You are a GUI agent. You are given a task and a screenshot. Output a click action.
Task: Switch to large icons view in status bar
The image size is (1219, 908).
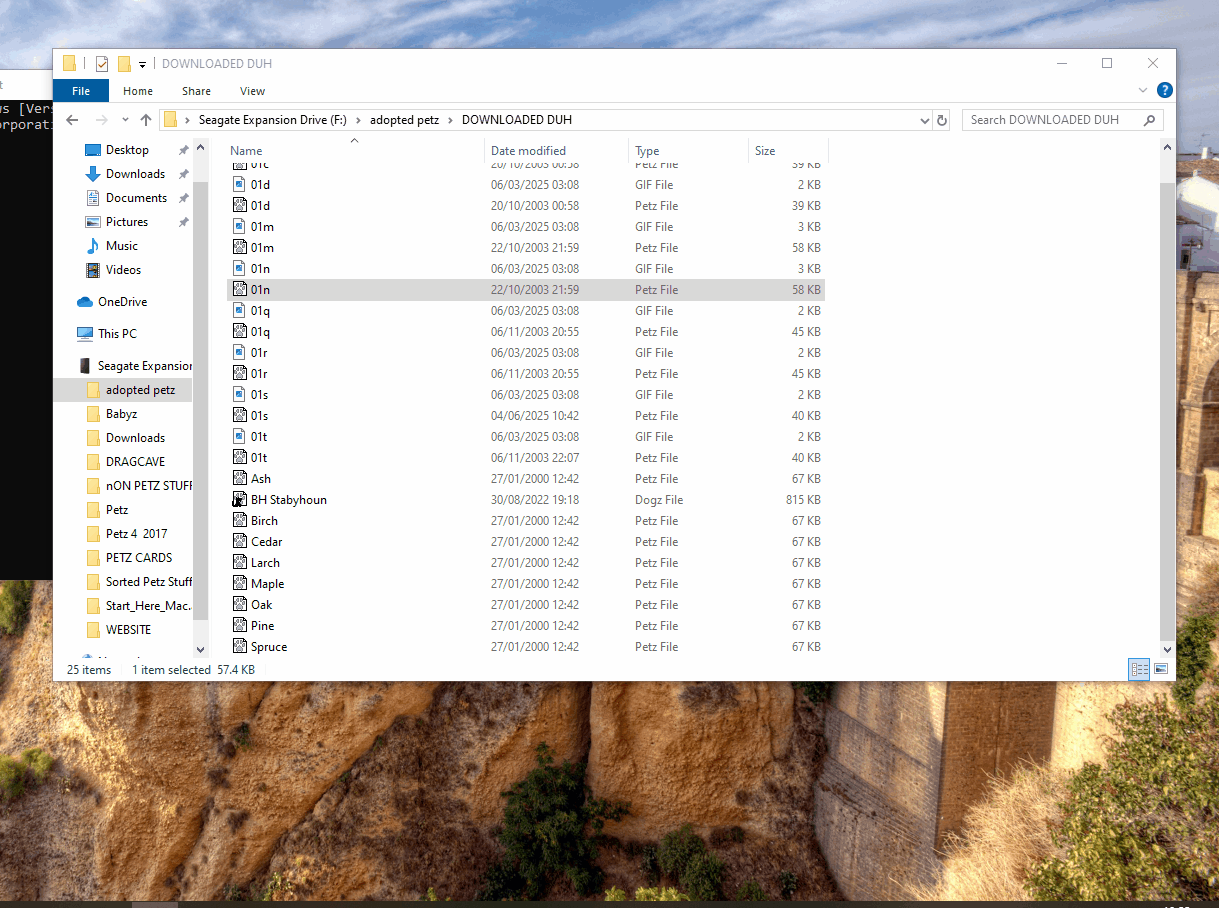tap(1161, 669)
